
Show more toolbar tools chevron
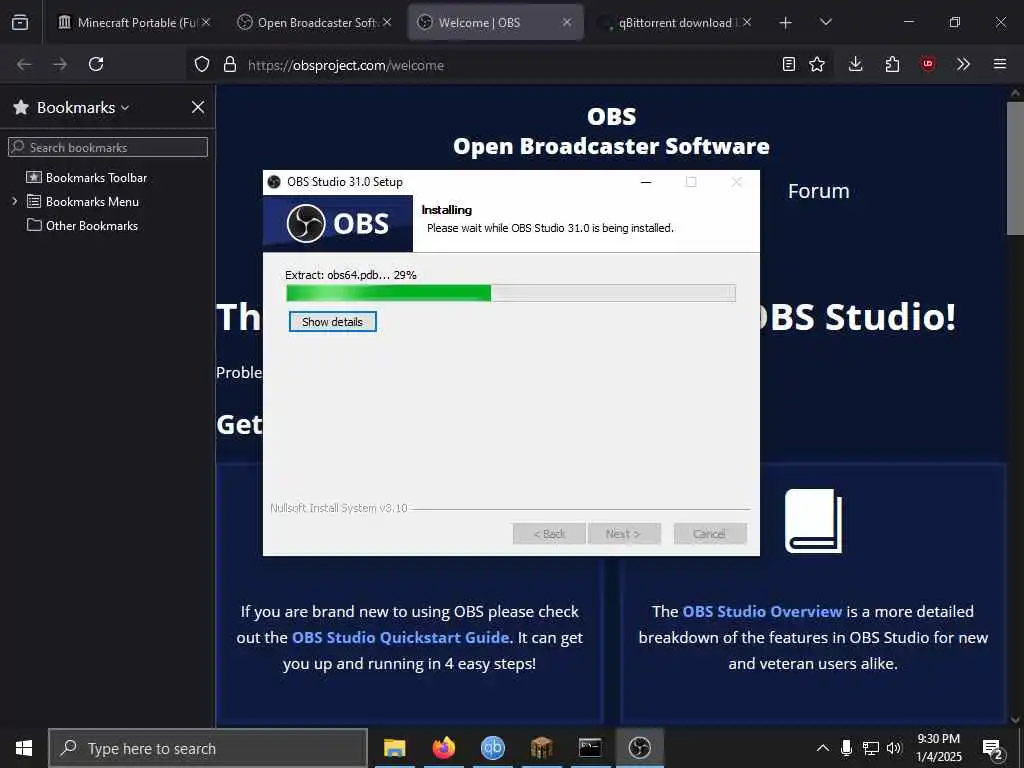point(963,64)
